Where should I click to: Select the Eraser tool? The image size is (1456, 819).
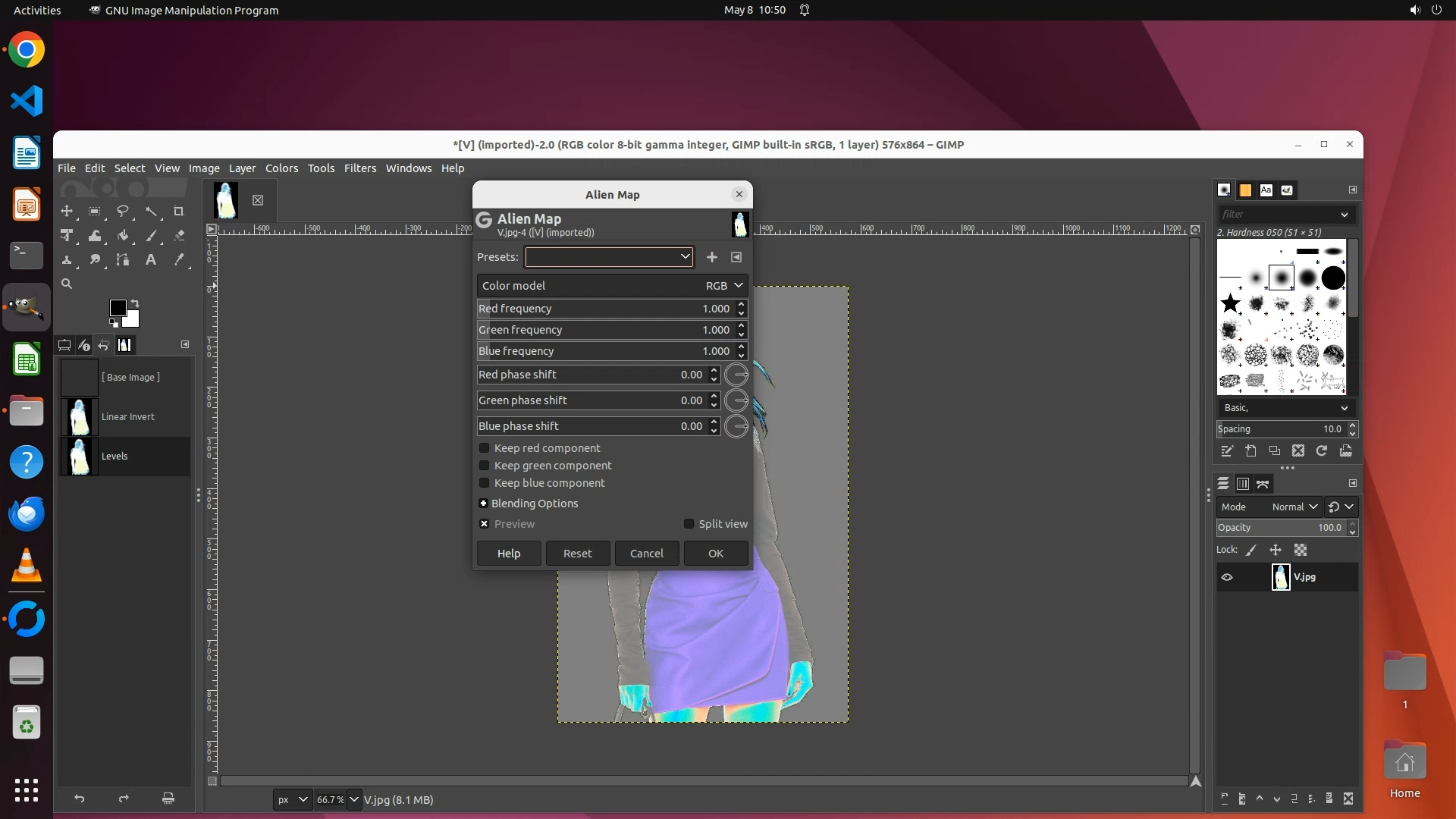click(x=179, y=236)
